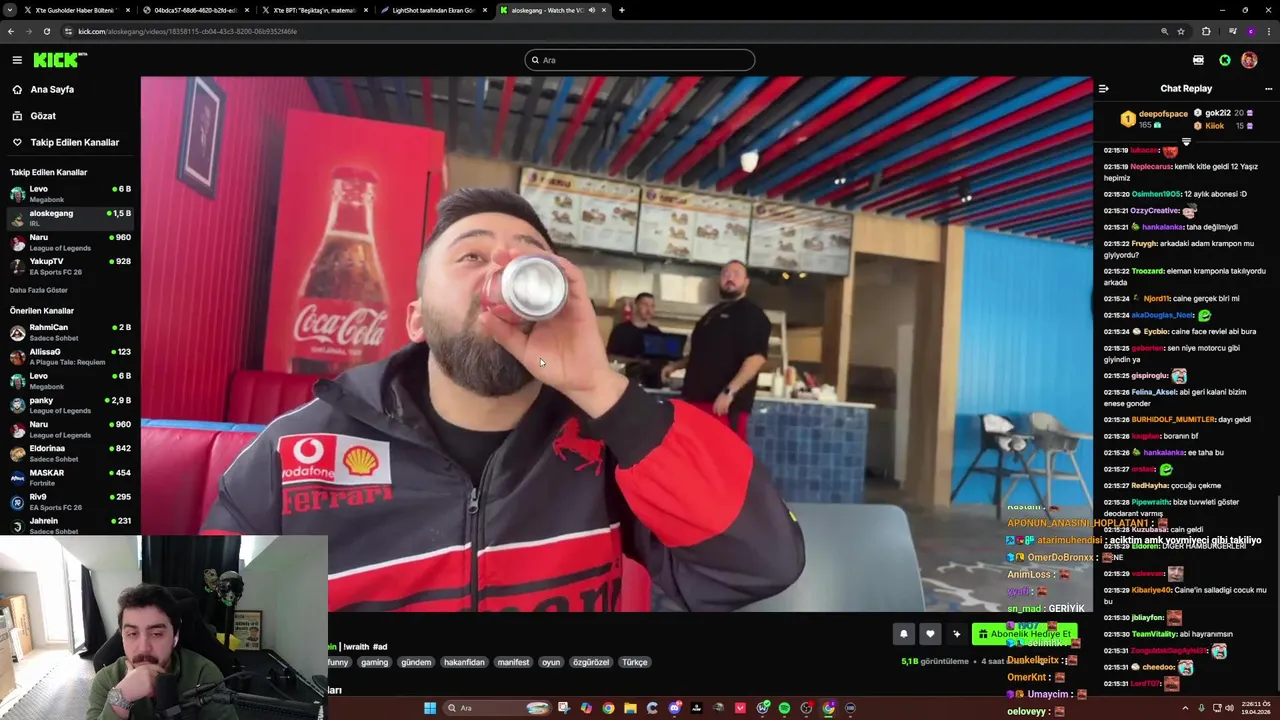Open aloskegang channel in sidebar
1280x720 pixels.
point(70,217)
